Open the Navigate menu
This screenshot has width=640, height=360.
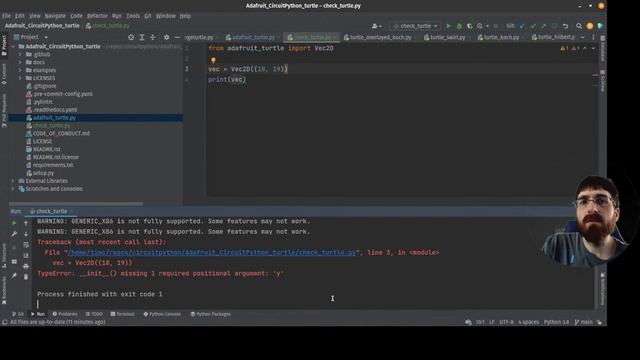(55, 16)
